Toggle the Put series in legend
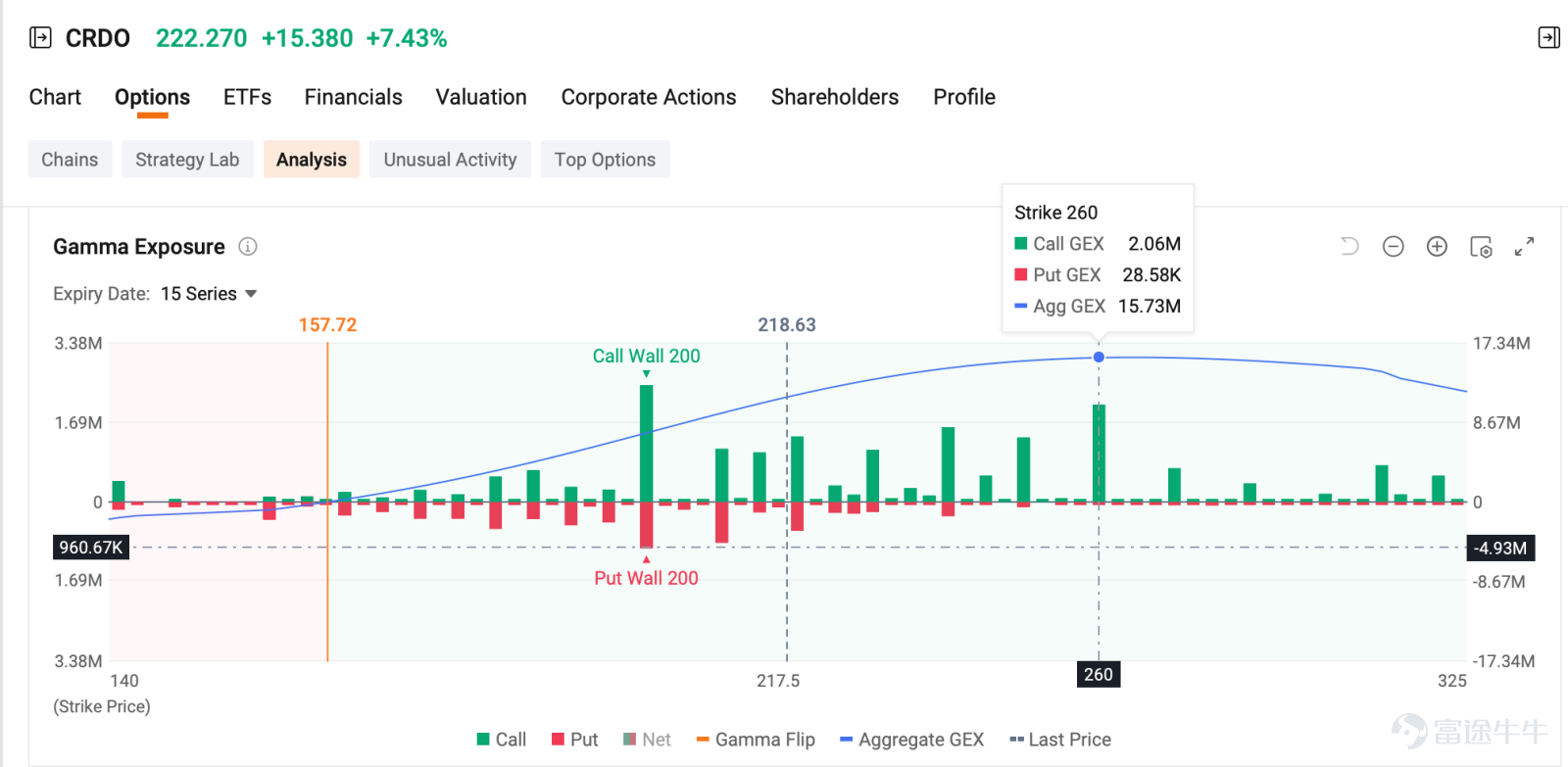Image resolution: width=1568 pixels, height=767 pixels. coord(575,740)
